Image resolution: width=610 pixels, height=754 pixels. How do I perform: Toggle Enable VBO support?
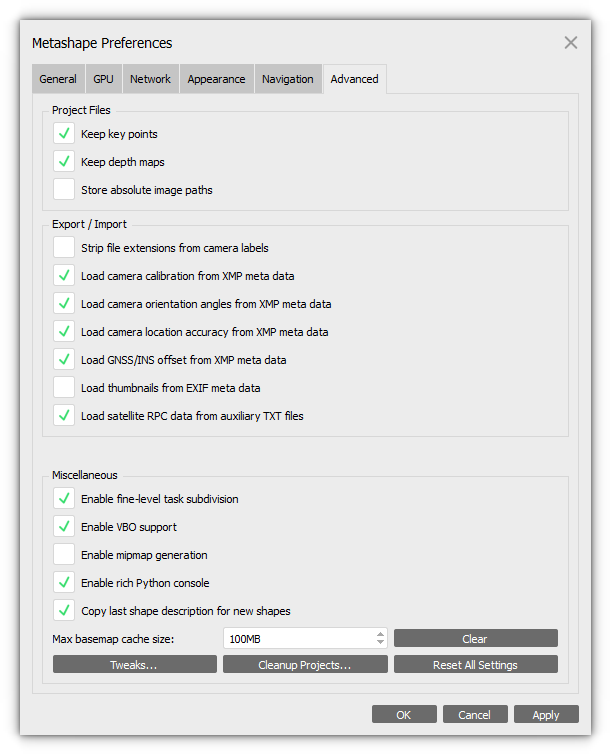[x=64, y=527]
